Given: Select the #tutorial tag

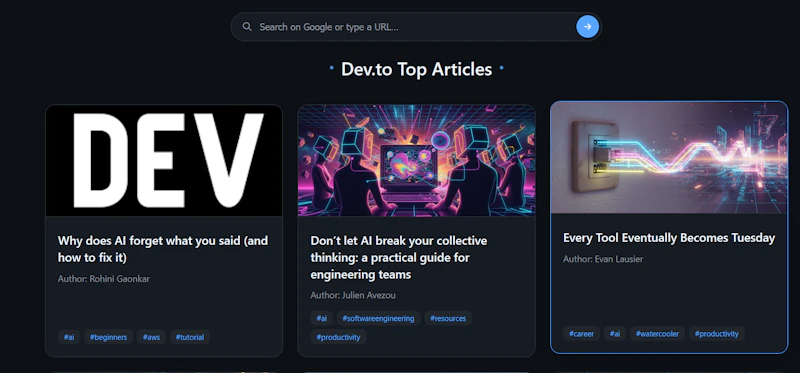Looking at the screenshot, I should (190, 337).
